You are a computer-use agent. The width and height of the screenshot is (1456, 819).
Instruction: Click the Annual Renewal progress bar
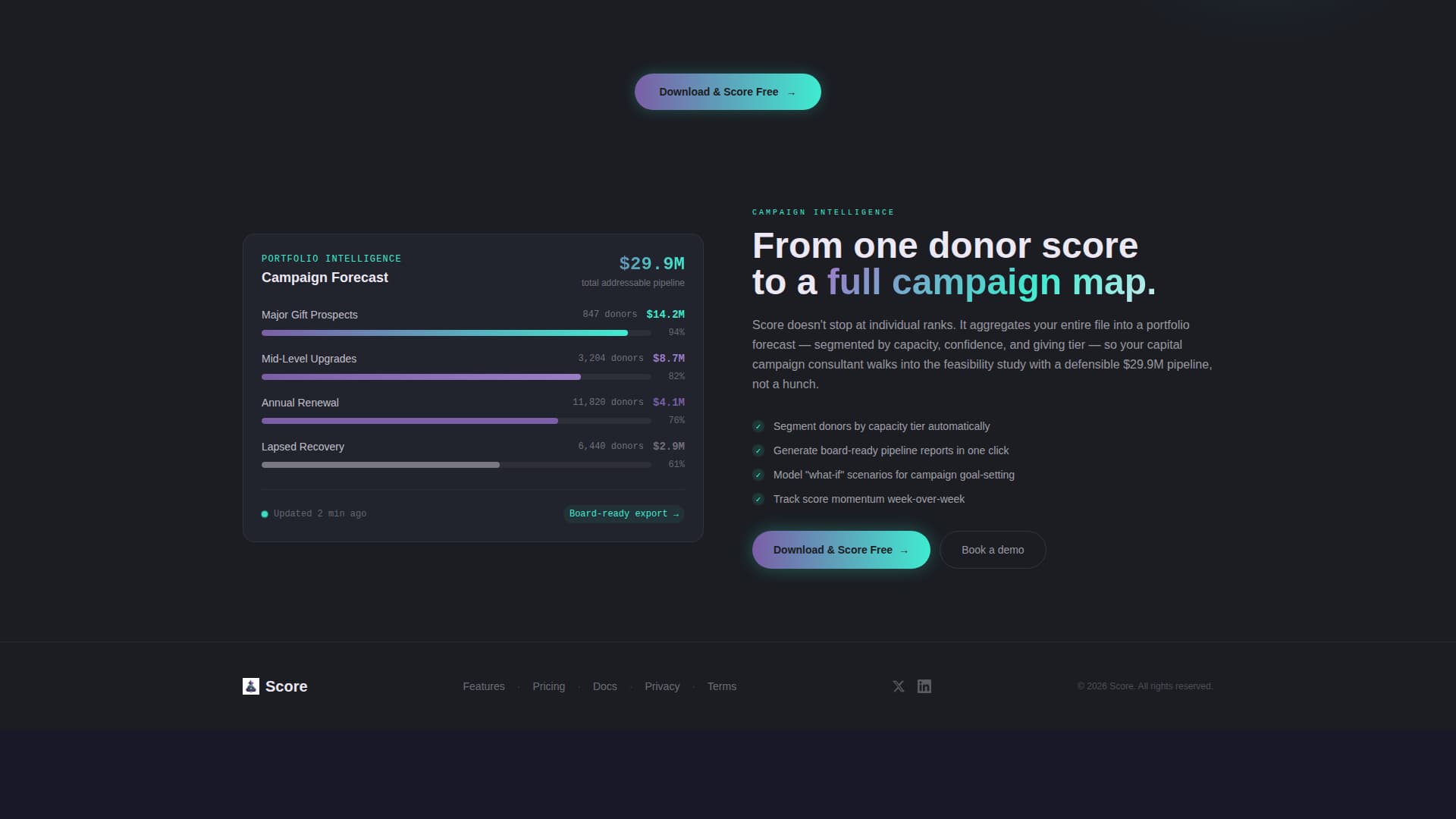tap(457, 421)
